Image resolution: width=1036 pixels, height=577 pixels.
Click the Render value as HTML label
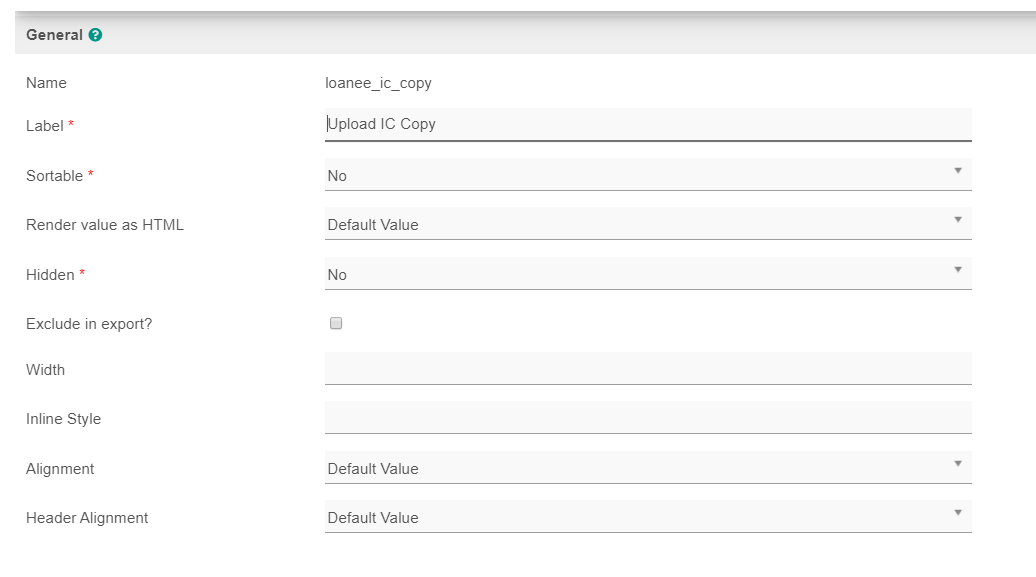click(x=105, y=225)
